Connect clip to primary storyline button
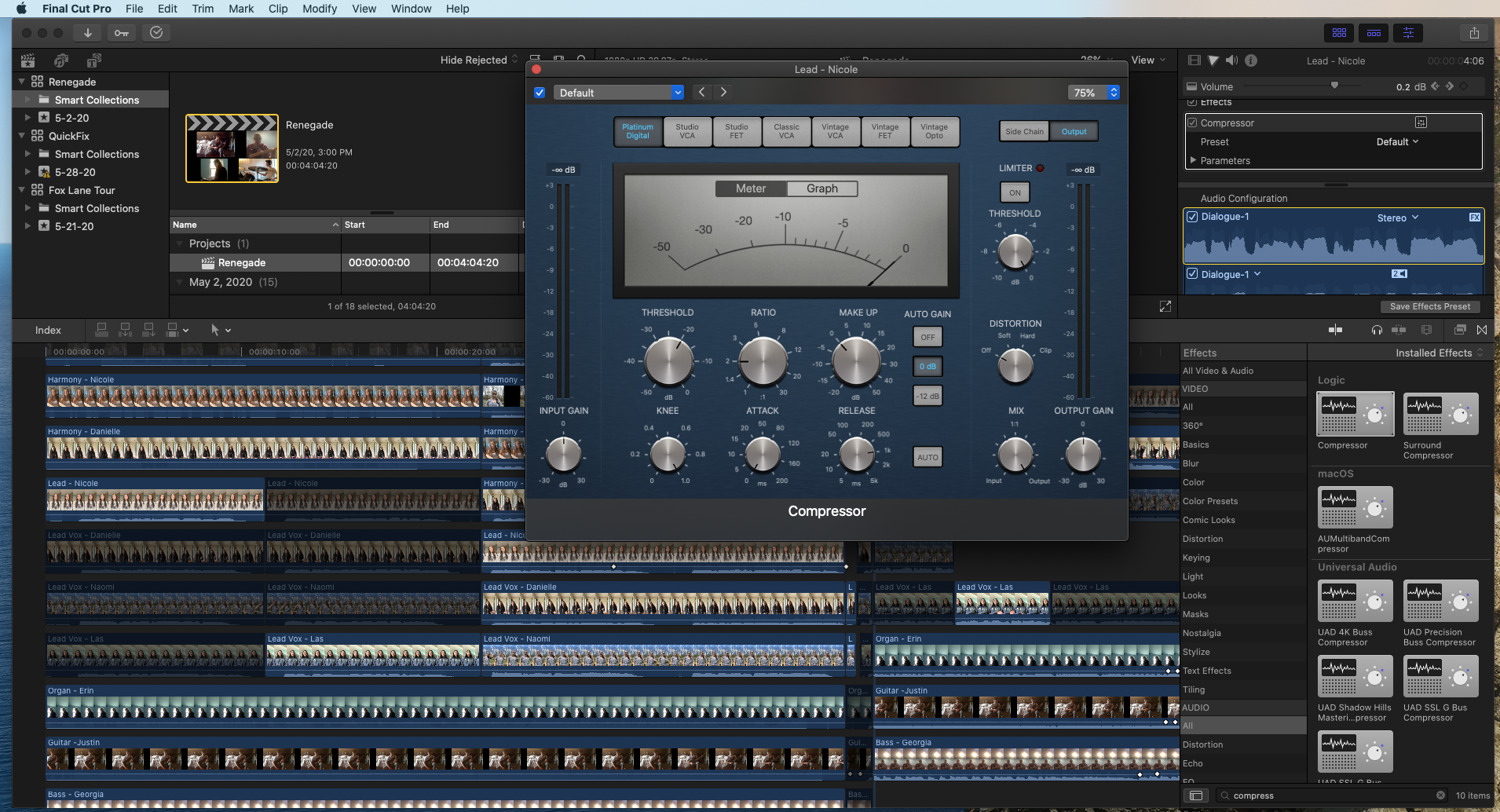This screenshot has width=1500, height=812. (x=101, y=330)
